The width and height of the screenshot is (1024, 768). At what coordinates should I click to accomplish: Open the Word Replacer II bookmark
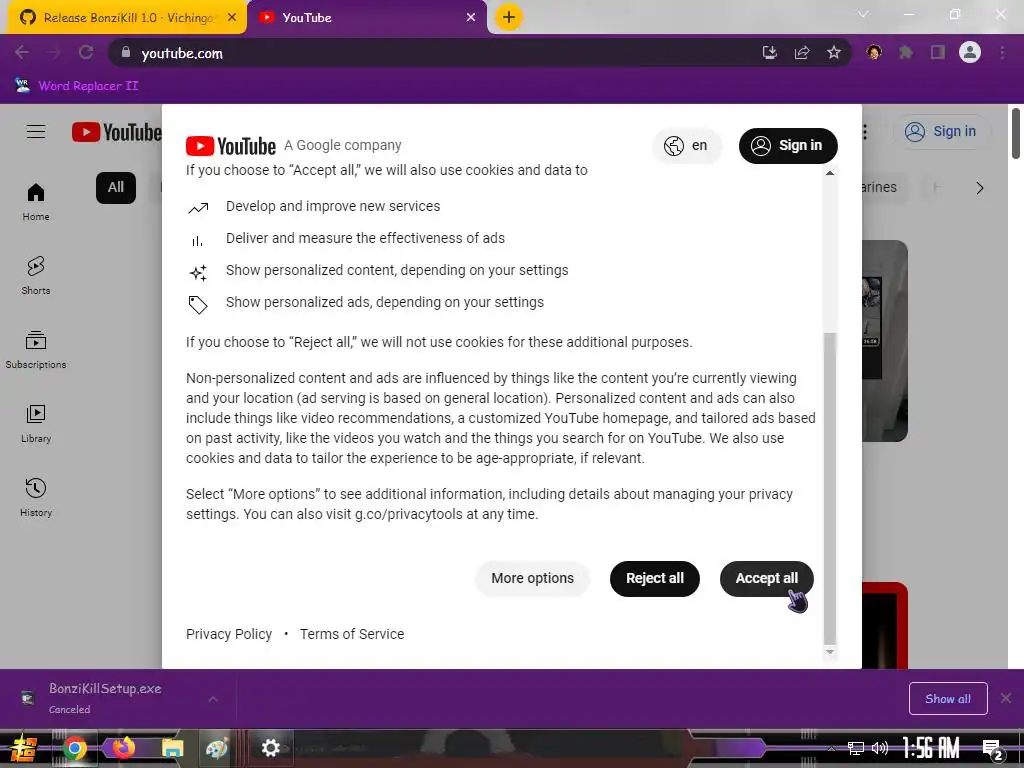(x=77, y=86)
